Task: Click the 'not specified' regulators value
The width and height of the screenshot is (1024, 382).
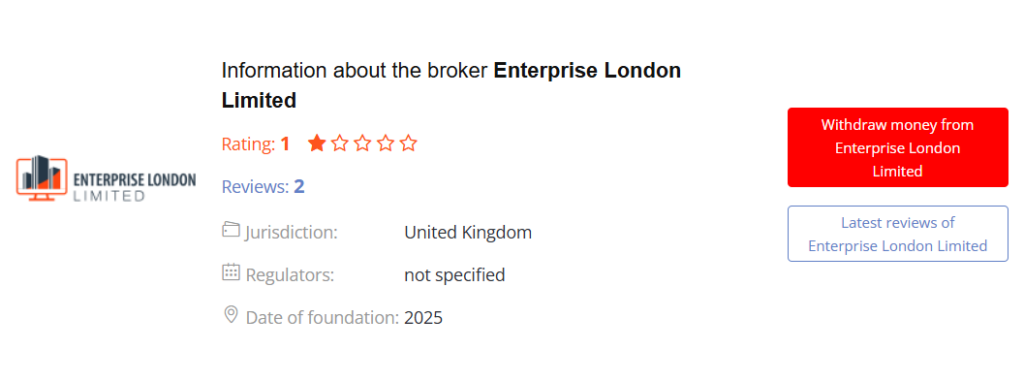Action: pyautogui.click(x=455, y=275)
